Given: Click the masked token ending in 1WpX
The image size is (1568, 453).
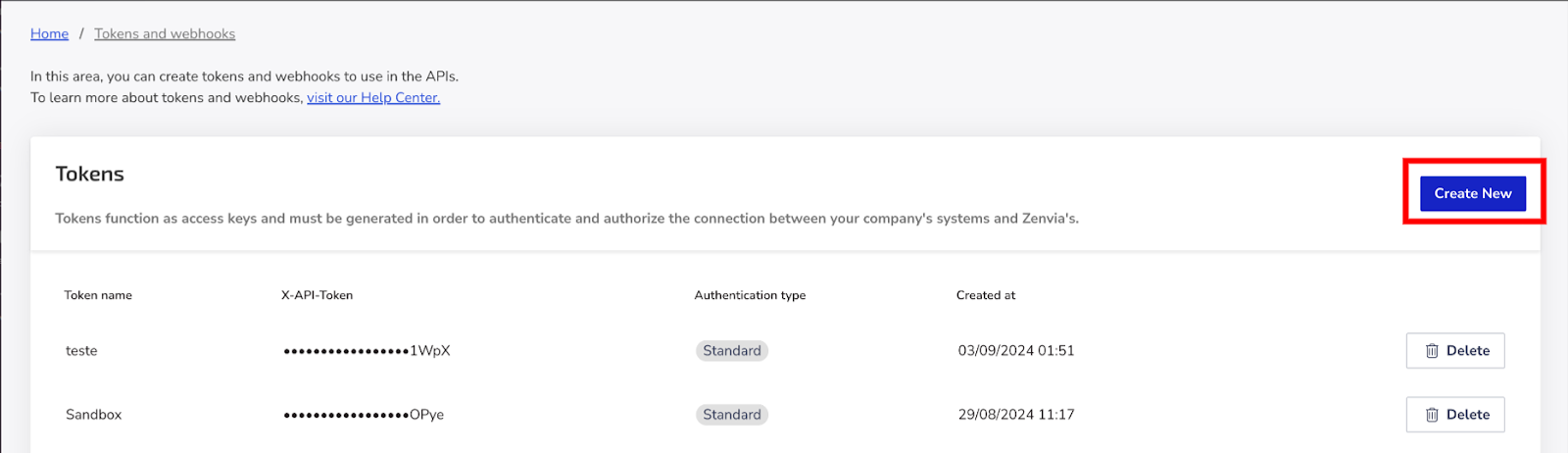Looking at the screenshot, I should pos(367,351).
